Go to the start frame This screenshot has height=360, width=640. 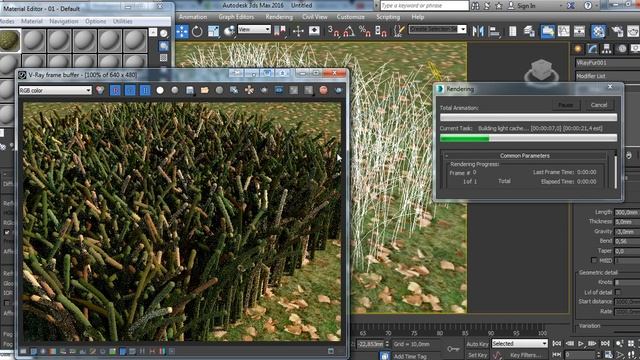[x=556, y=344]
